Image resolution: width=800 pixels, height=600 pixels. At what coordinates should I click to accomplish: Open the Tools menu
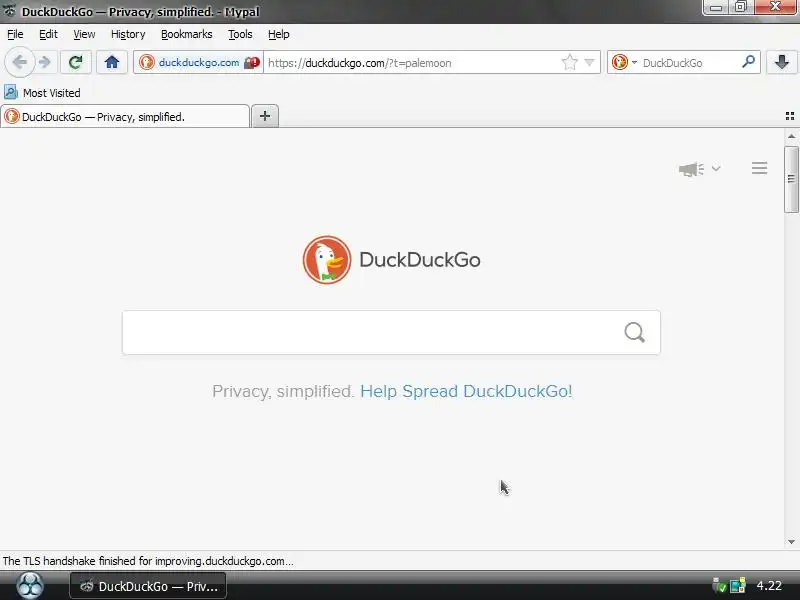click(x=240, y=34)
